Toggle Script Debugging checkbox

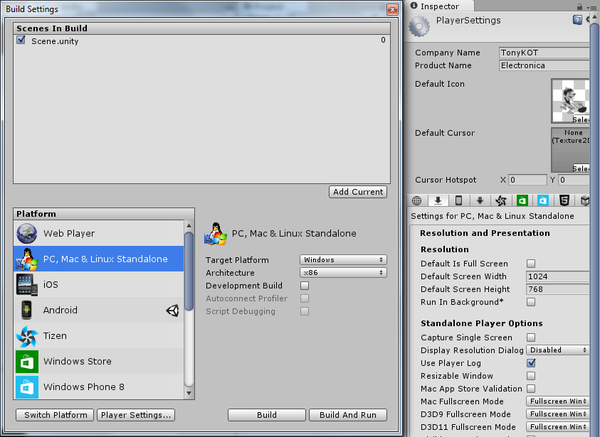tap(305, 311)
